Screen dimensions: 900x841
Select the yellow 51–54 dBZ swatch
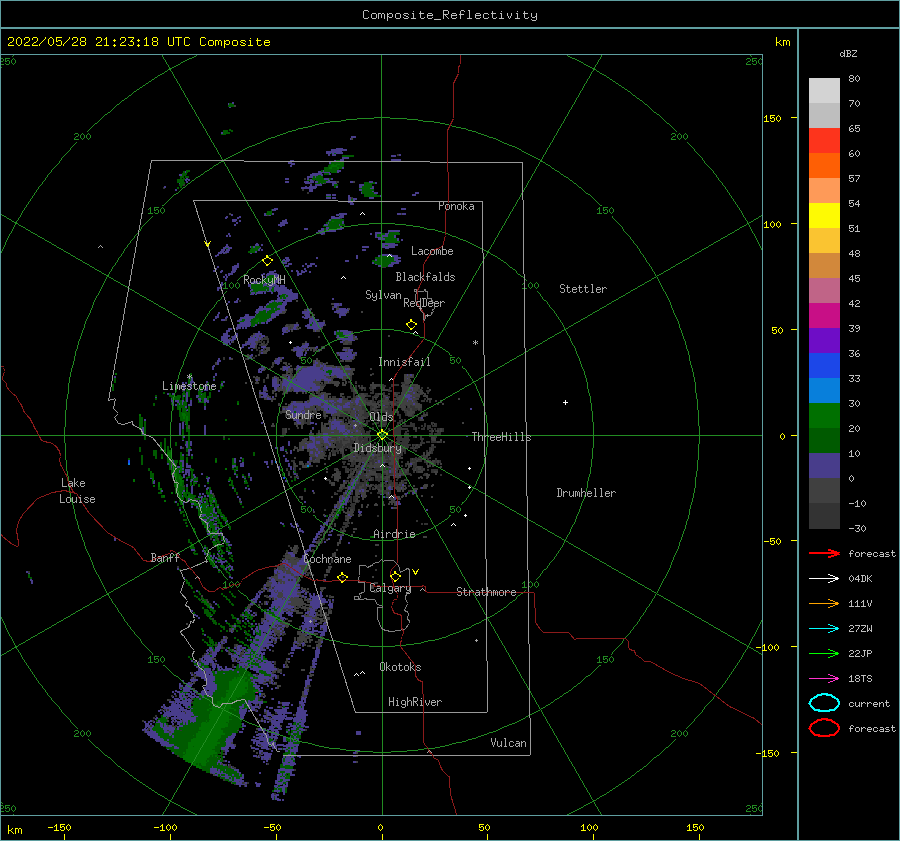tap(824, 215)
